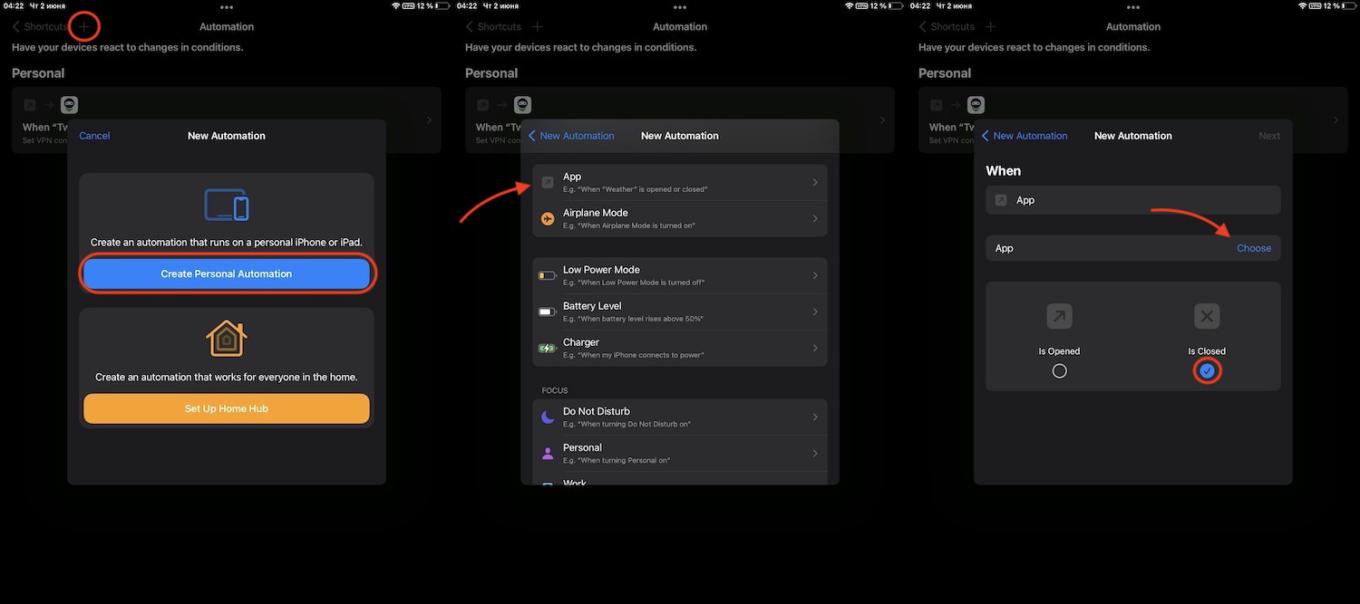Tap Choose to pick an app
This screenshot has width=1360, height=604.
tap(1253, 248)
